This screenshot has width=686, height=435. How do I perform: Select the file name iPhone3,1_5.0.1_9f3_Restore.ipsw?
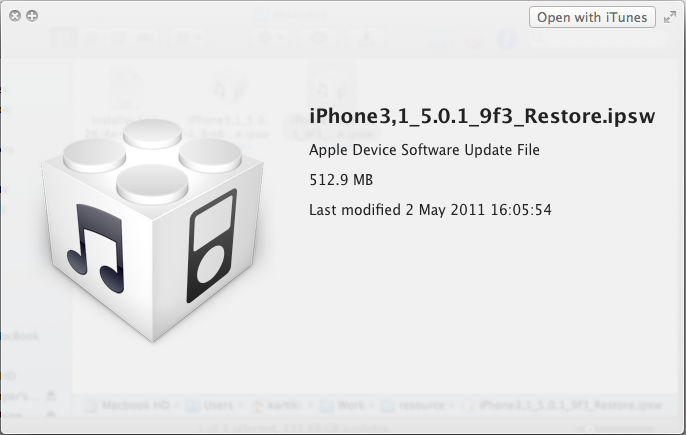pyautogui.click(x=482, y=116)
